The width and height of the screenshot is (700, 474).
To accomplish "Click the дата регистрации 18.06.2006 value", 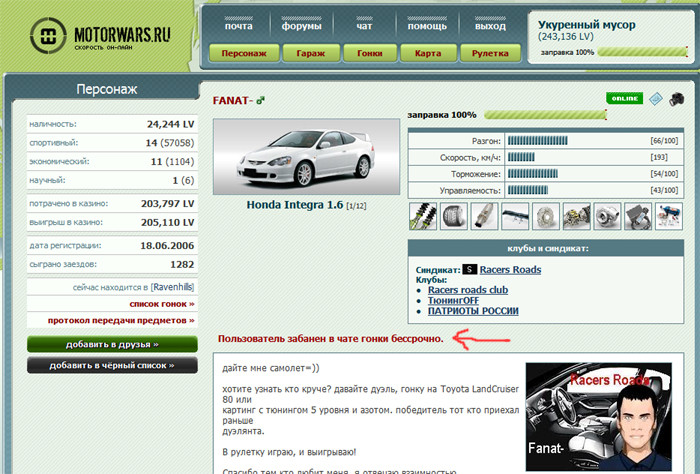I will point(167,245).
